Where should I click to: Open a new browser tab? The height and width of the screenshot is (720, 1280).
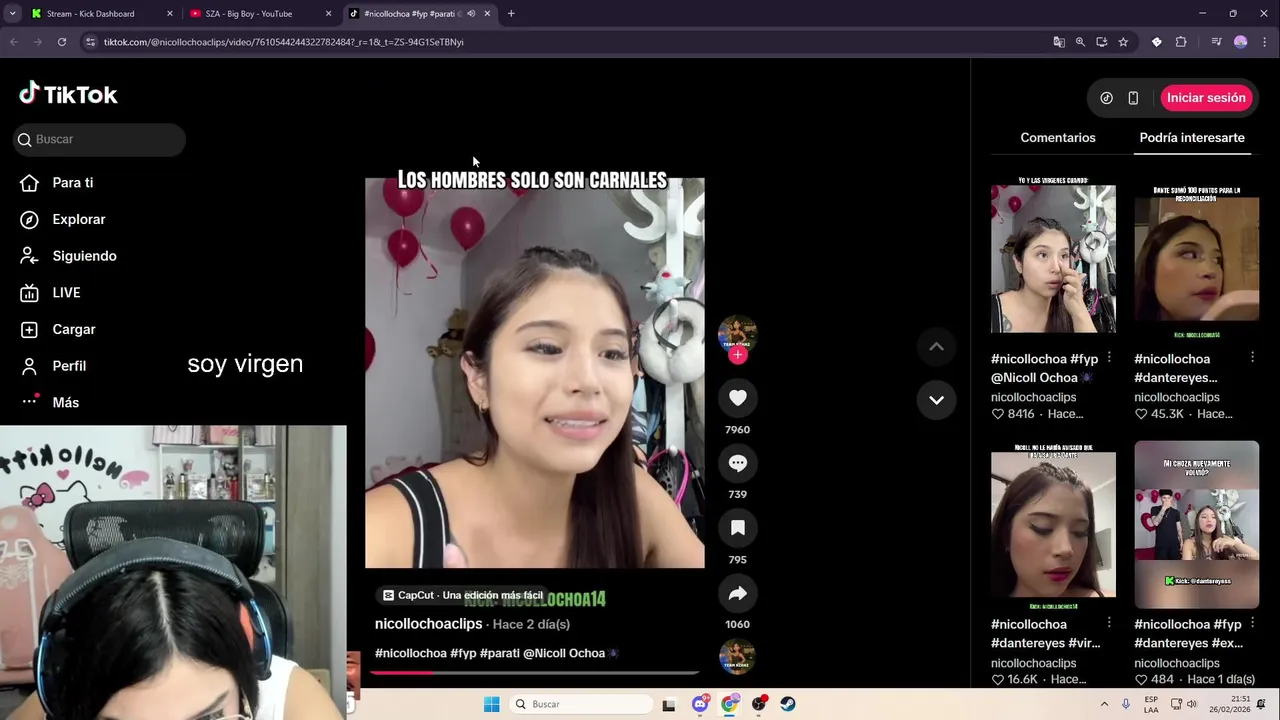click(511, 14)
